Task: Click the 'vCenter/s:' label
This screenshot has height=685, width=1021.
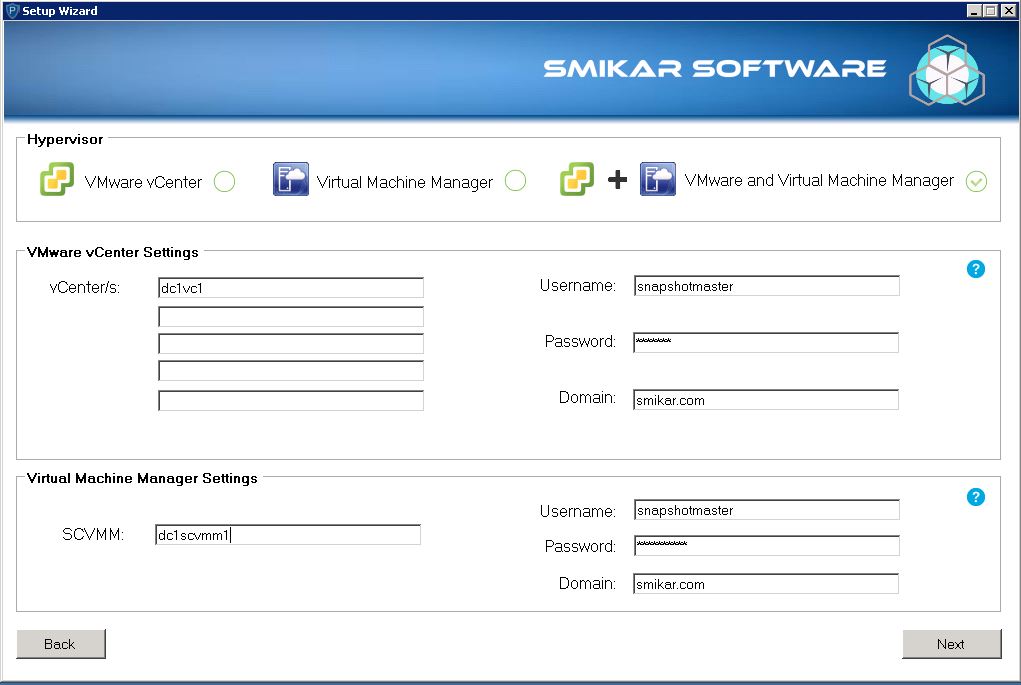Action: coord(85,287)
